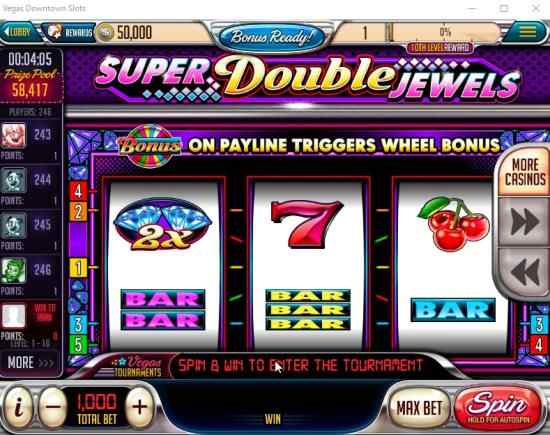Select player 243 avatar

click(14, 135)
